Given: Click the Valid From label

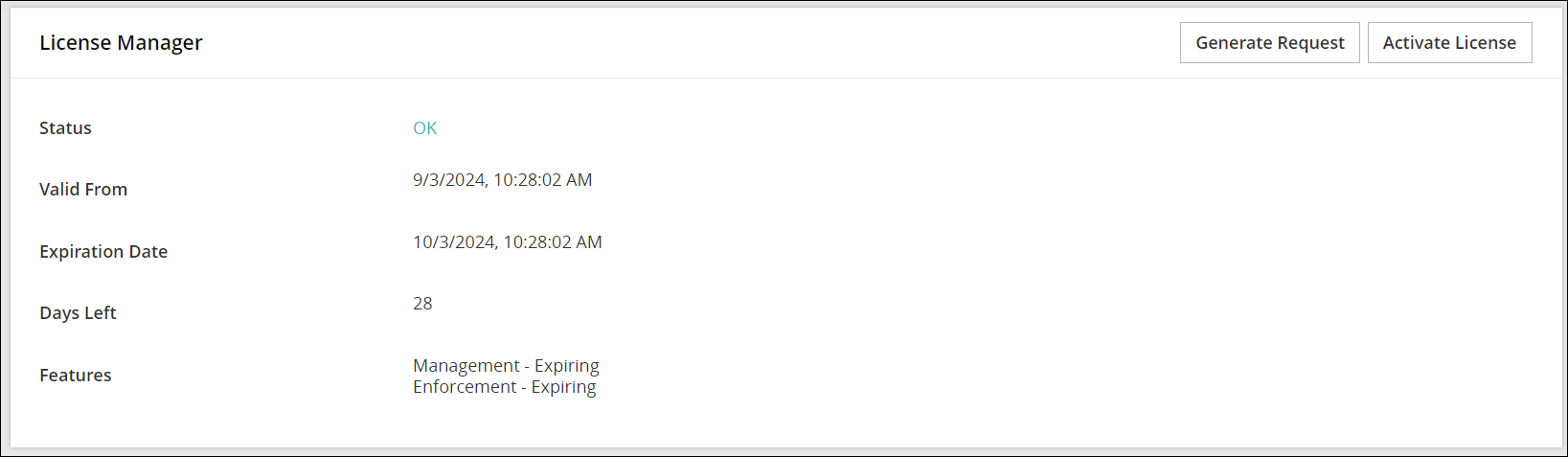Looking at the screenshot, I should coord(83,190).
